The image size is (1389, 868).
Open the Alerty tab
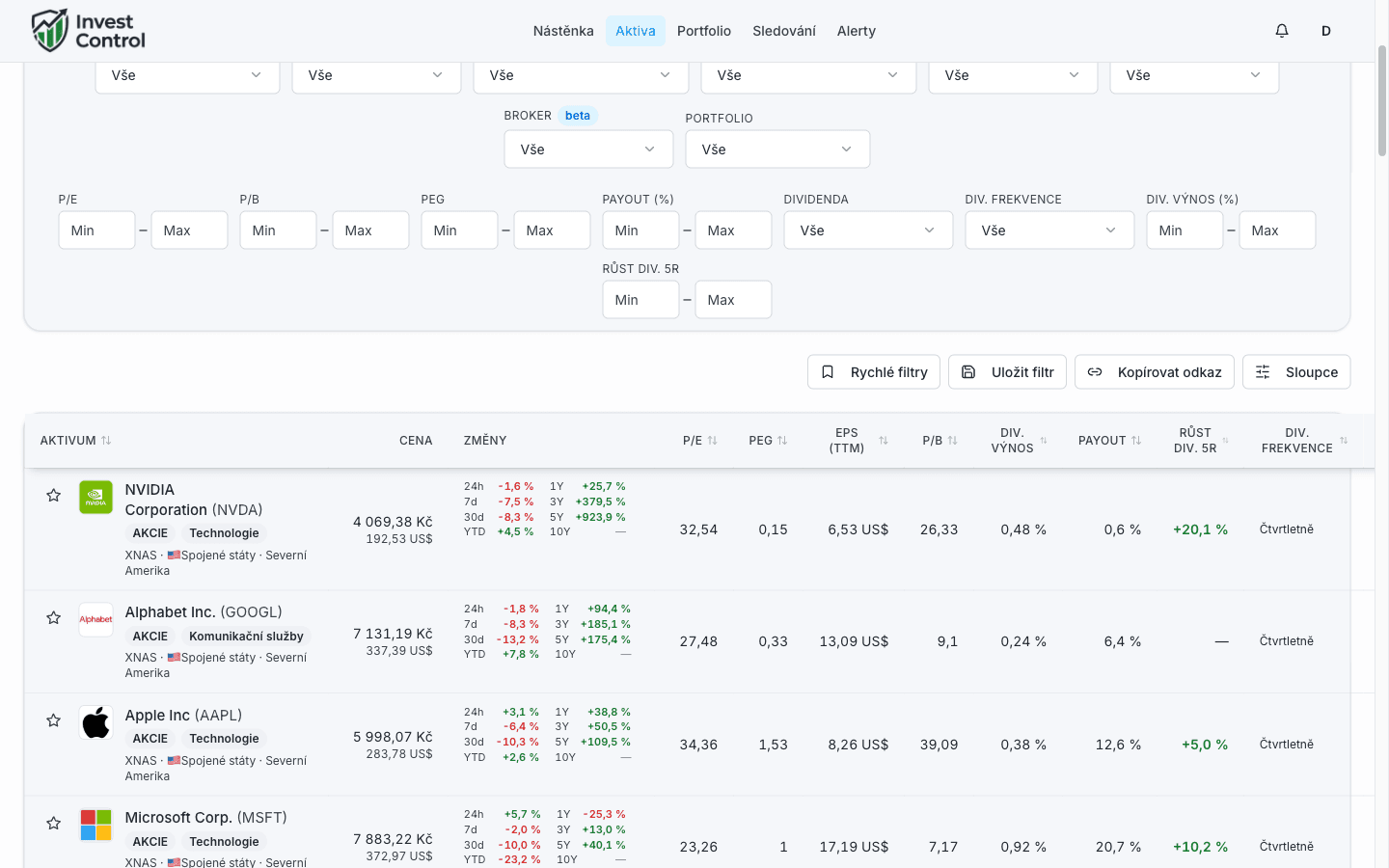tap(857, 31)
